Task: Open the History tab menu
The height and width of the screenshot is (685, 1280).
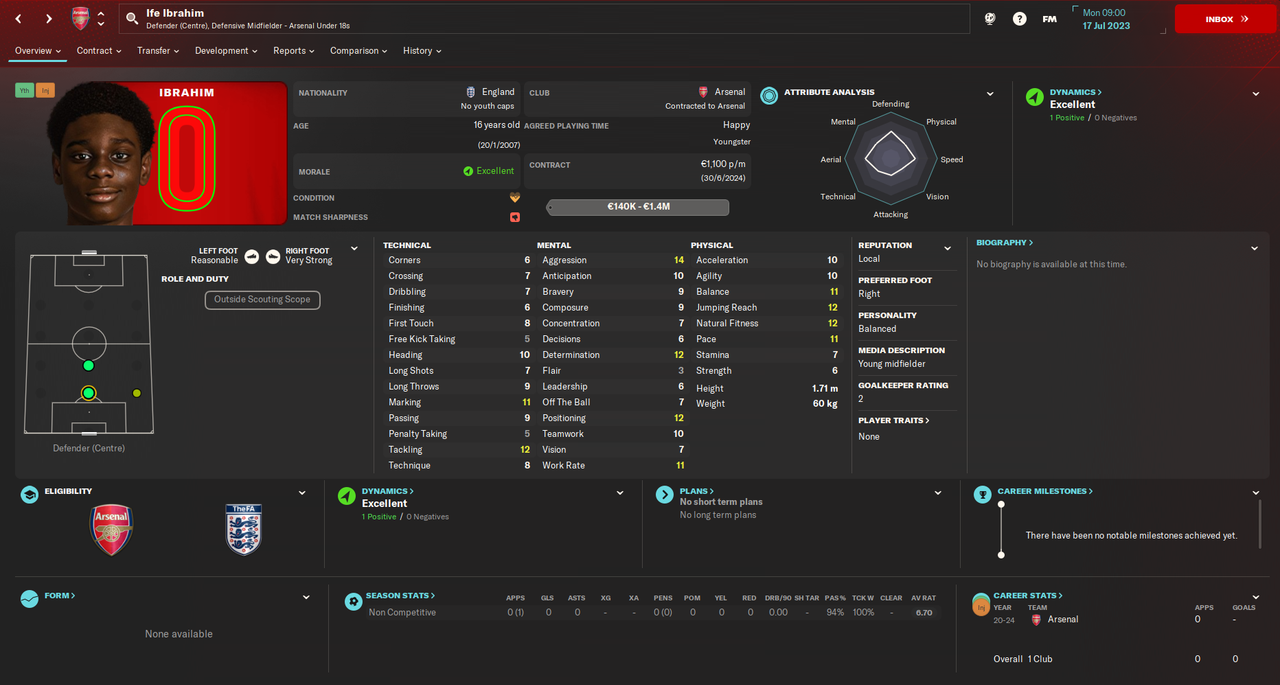Action: pos(422,51)
